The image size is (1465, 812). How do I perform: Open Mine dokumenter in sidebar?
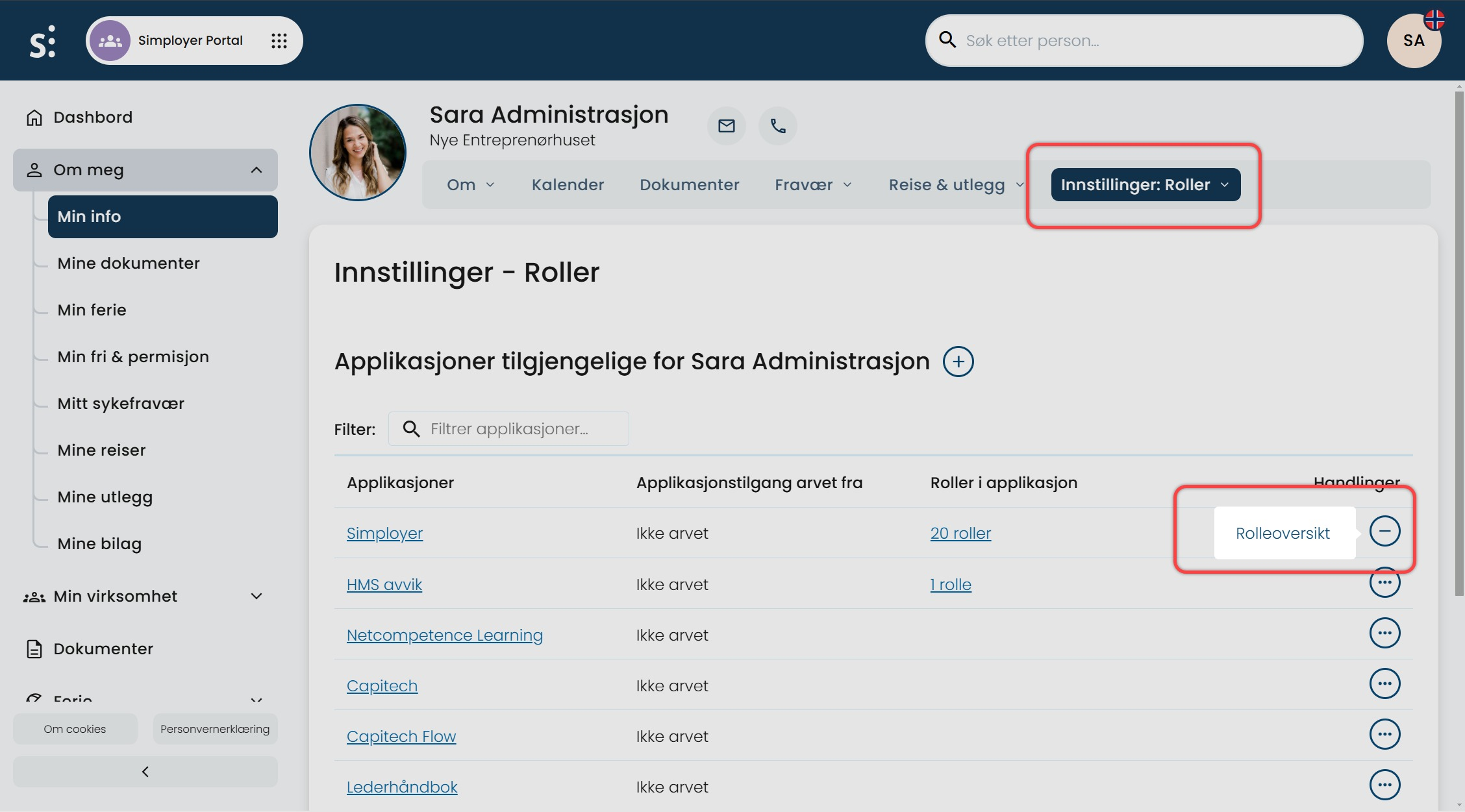129,264
